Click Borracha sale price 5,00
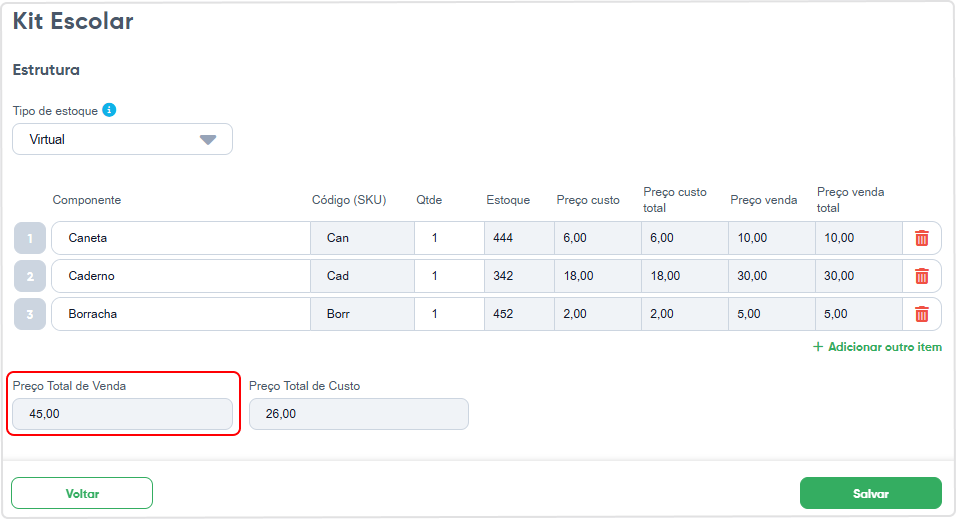The height and width of the screenshot is (519, 956). click(771, 313)
